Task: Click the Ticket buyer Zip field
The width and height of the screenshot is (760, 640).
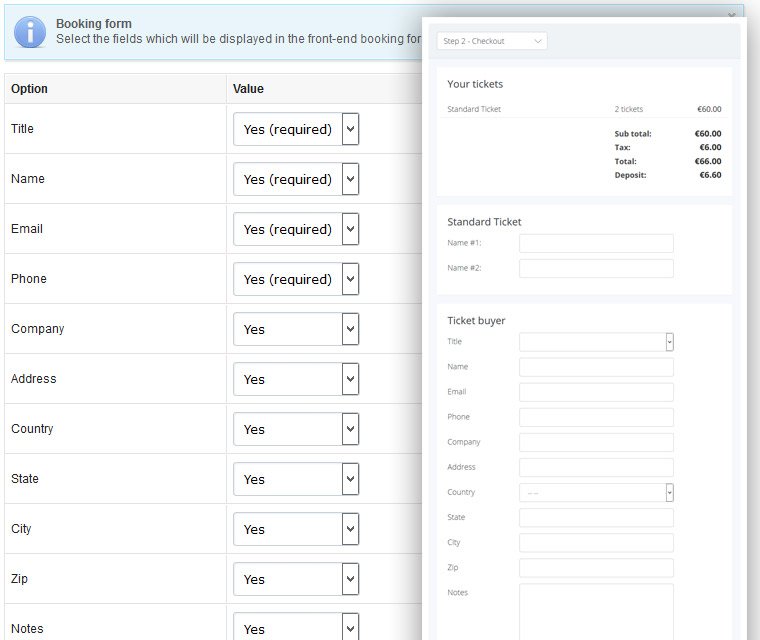Action: pos(596,568)
